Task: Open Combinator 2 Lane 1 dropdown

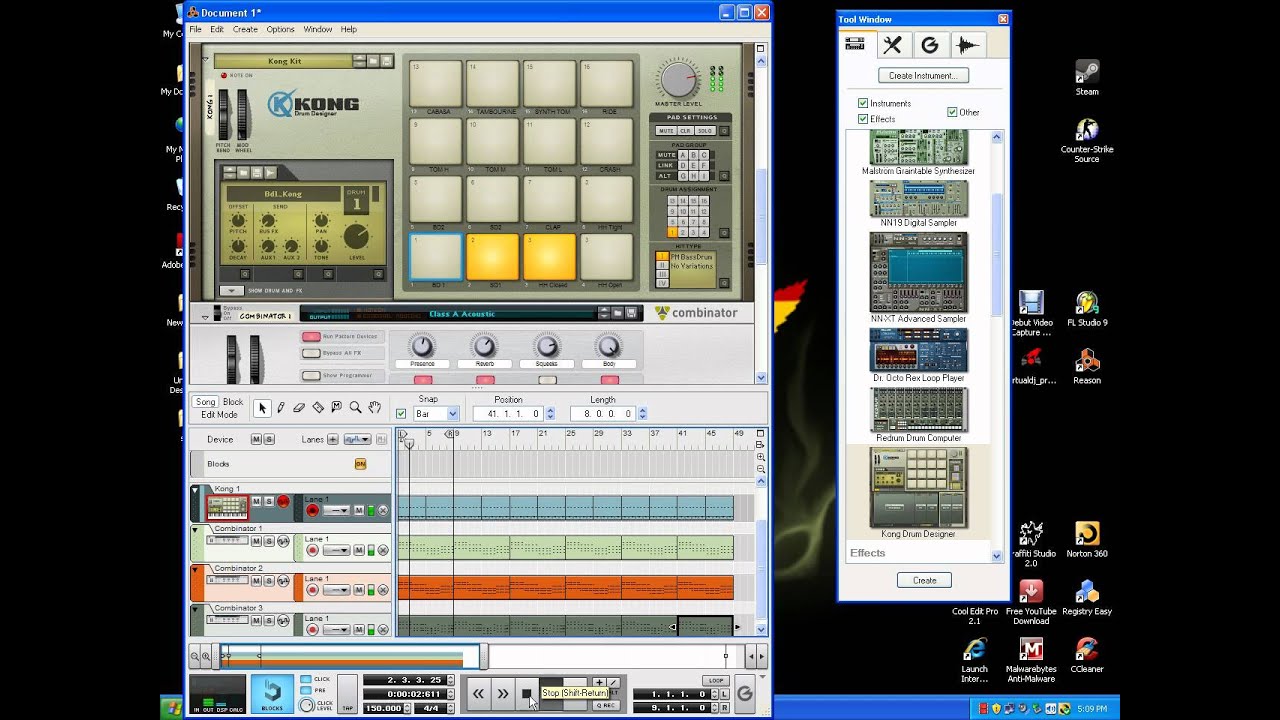Action: pos(335,590)
